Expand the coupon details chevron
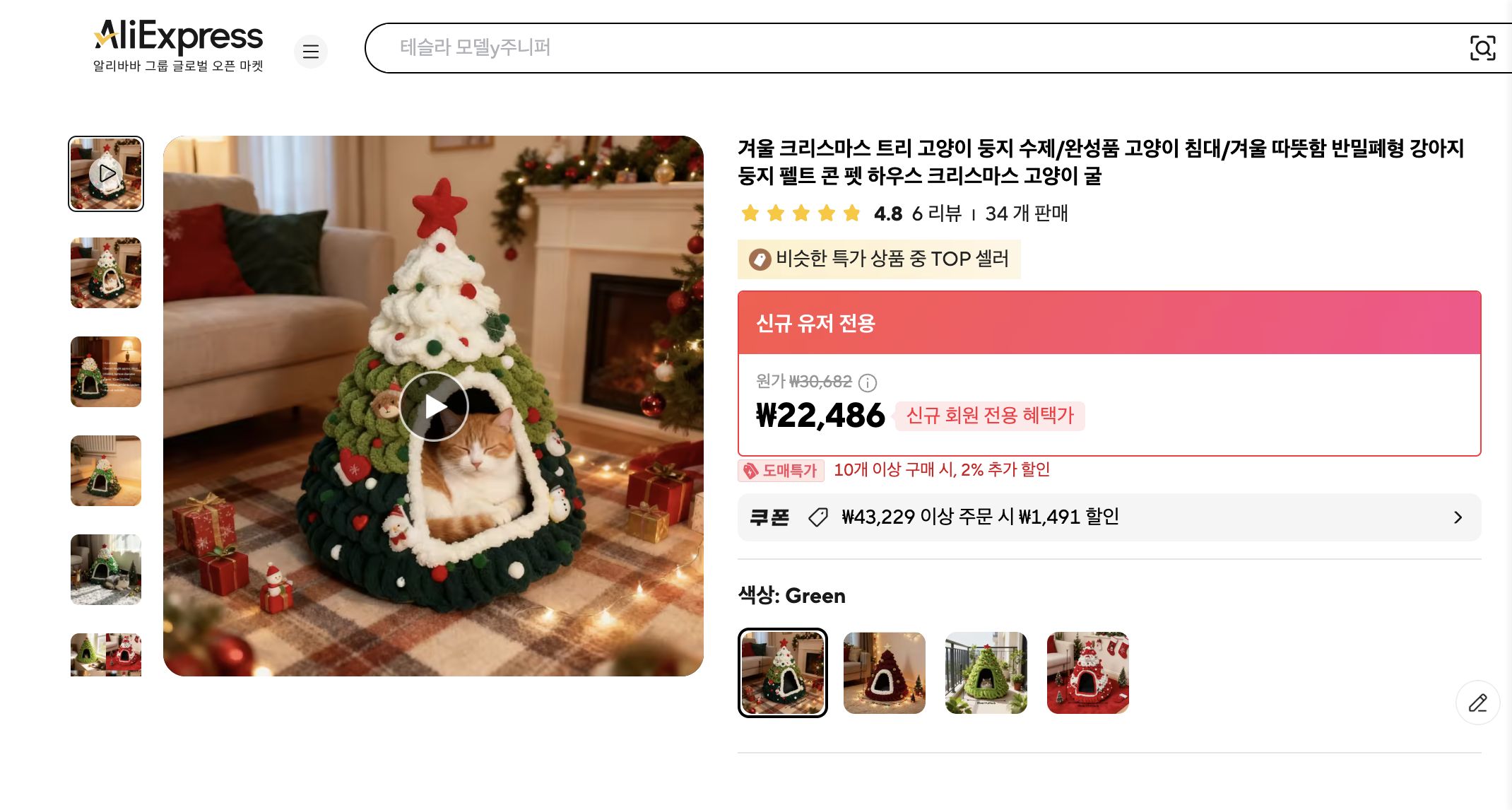Screen dimensions: 1512x810 1458,517
